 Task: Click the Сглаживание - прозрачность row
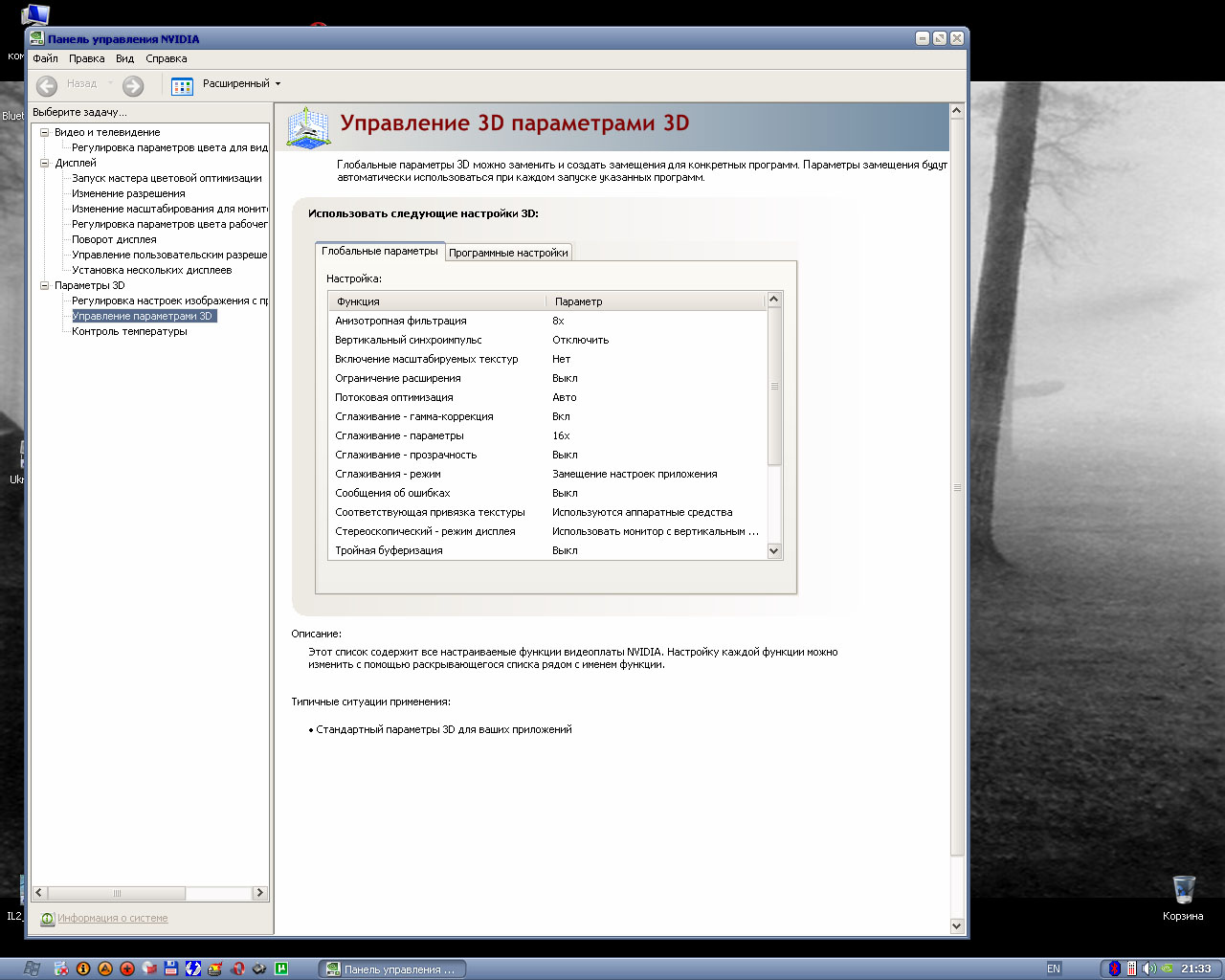click(547, 455)
